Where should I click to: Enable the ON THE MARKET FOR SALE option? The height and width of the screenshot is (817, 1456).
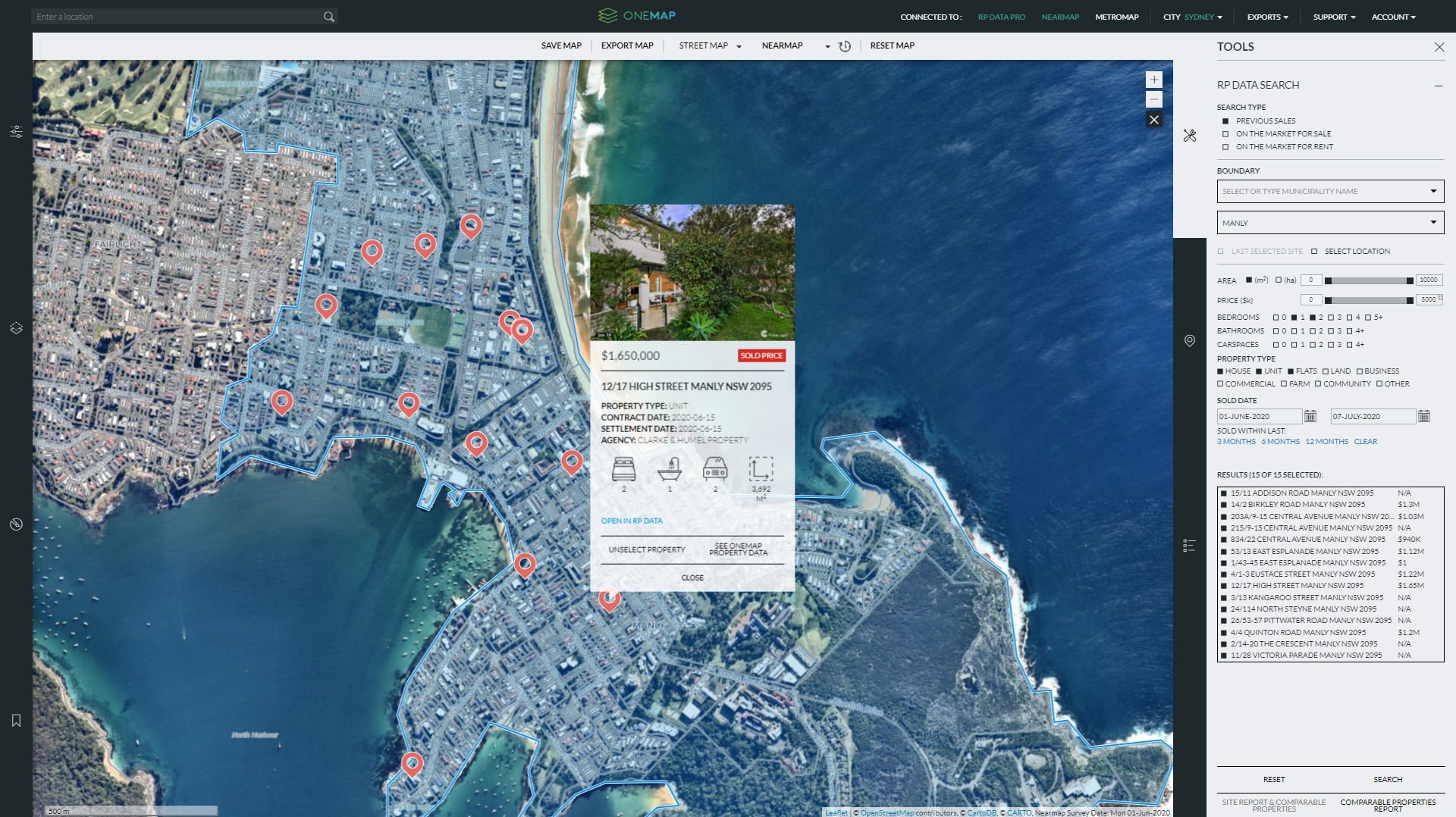(x=1226, y=133)
